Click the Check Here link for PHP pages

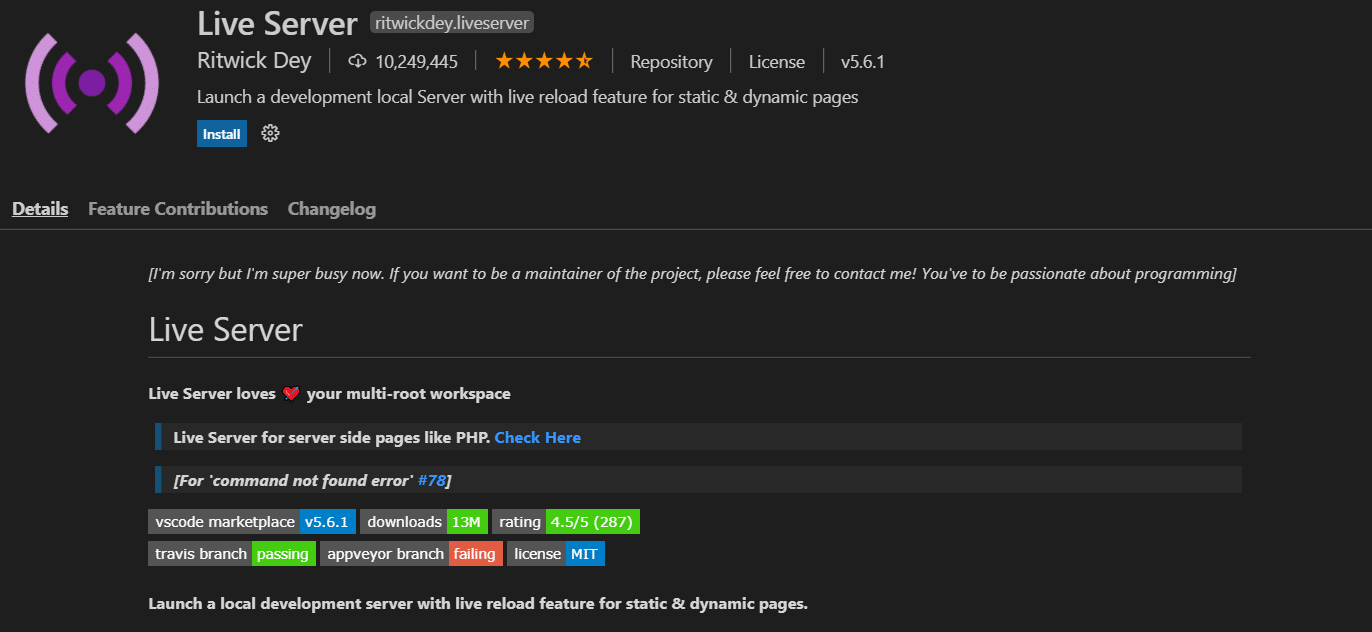[537, 437]
